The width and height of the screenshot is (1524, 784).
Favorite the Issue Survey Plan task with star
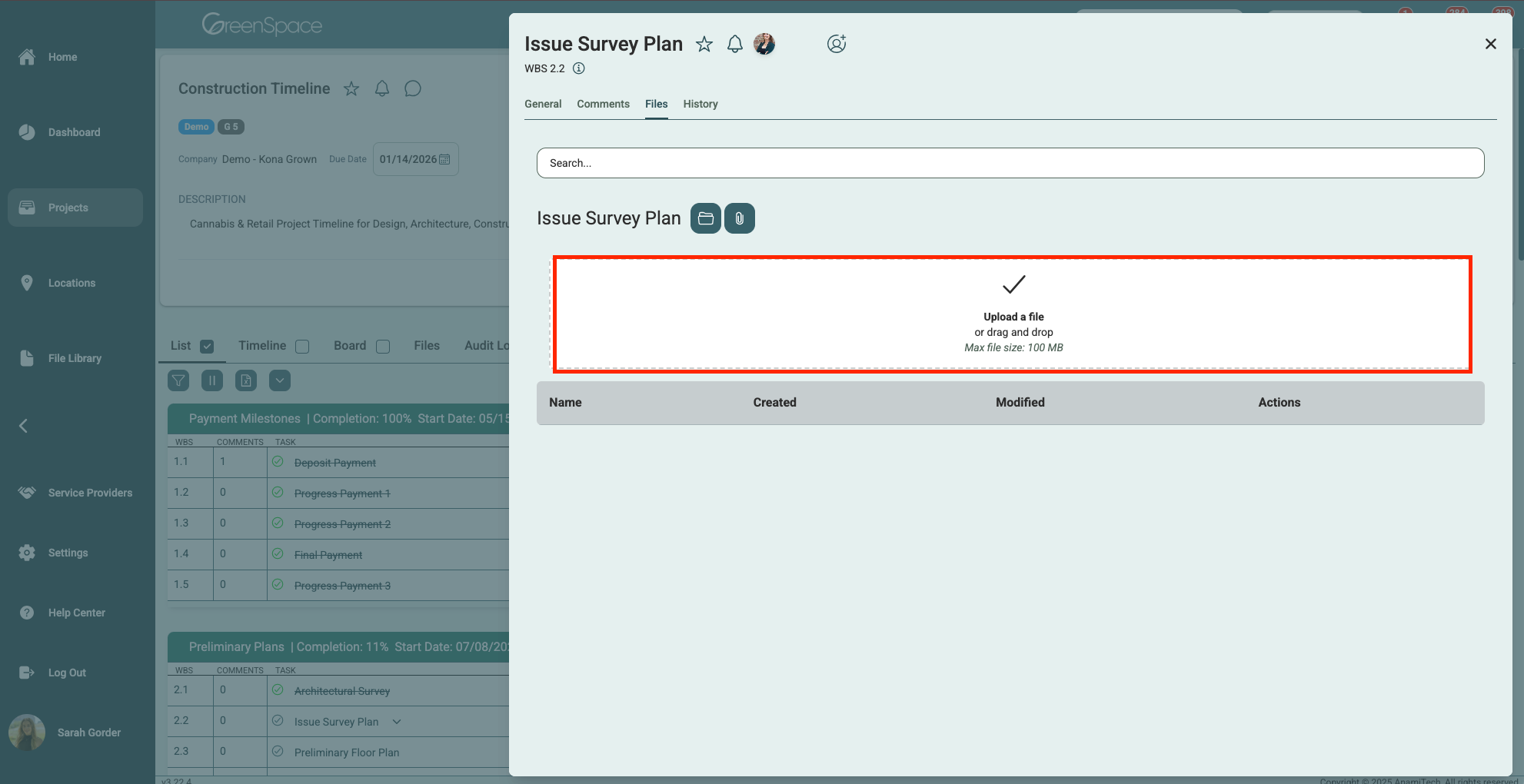point(704,45)
